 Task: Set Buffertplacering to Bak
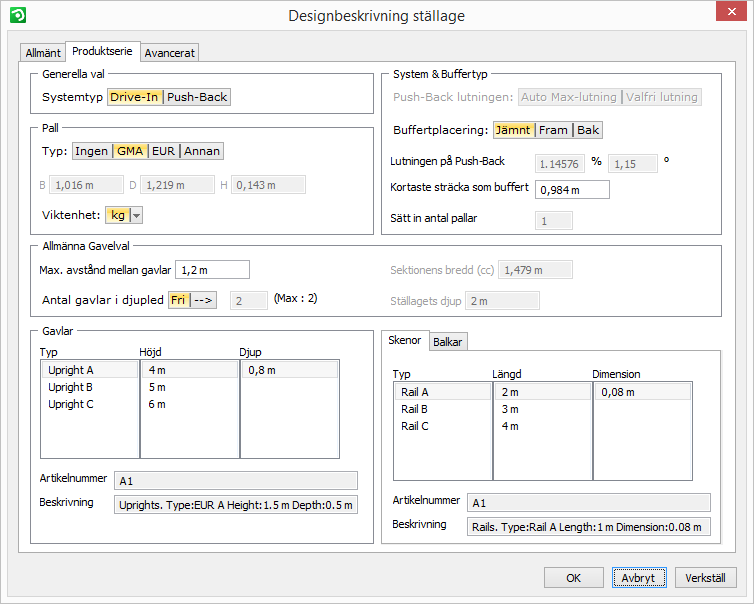588,130
